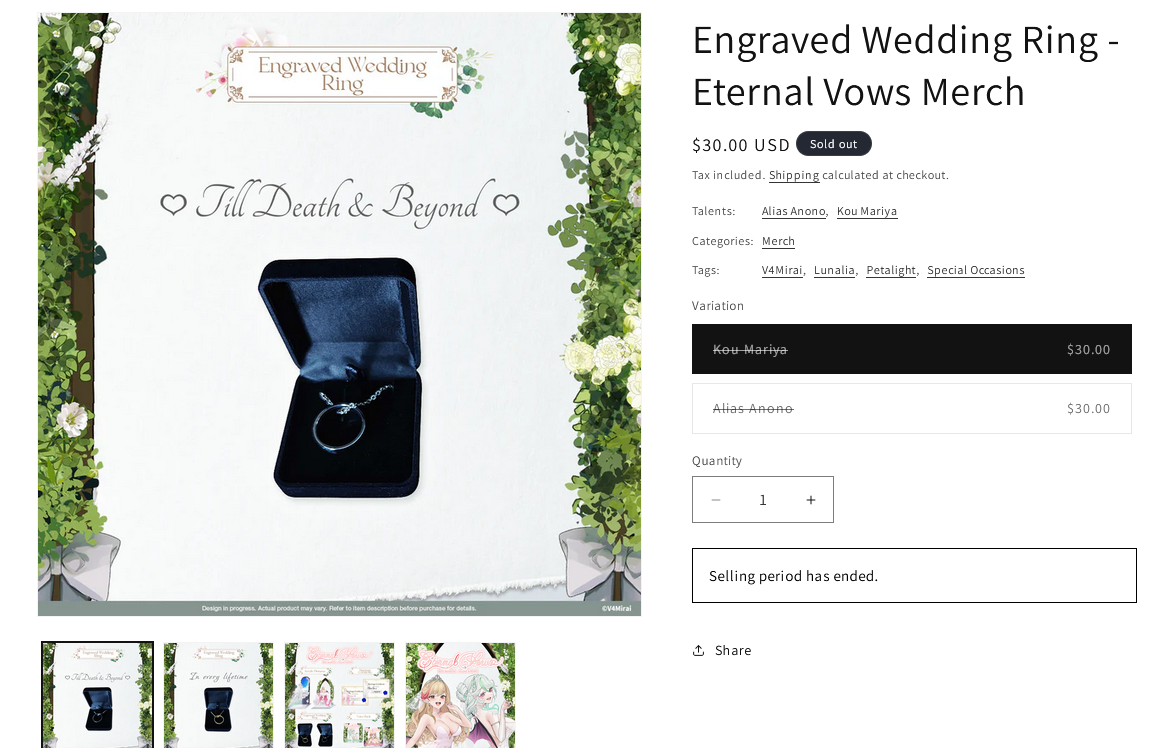Open the Alias Anono talent link

pos(793,211)
